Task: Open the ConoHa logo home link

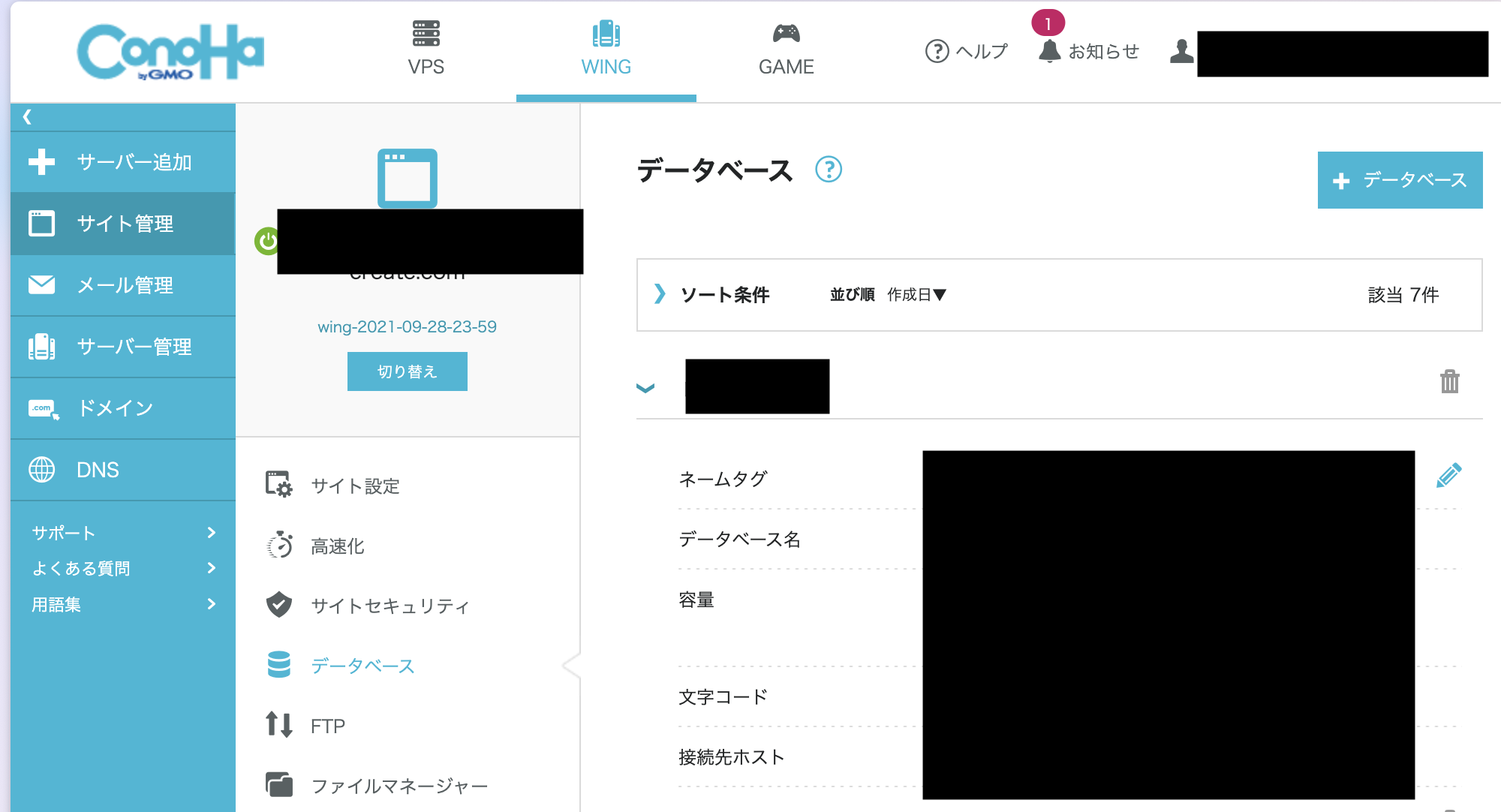Action: pos(170,51)
